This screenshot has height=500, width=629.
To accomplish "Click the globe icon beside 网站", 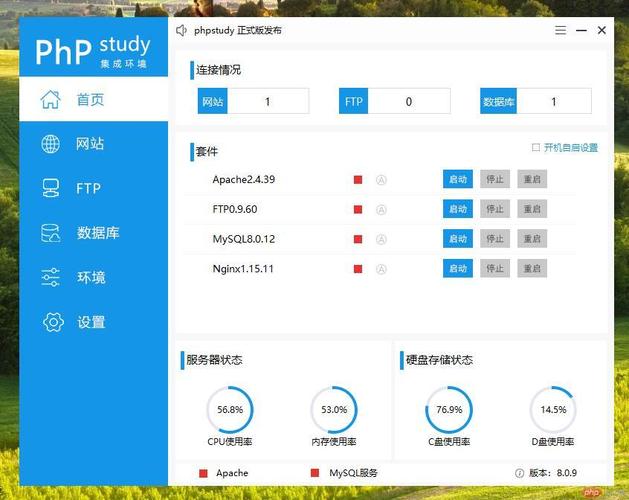I will [51, 144].
